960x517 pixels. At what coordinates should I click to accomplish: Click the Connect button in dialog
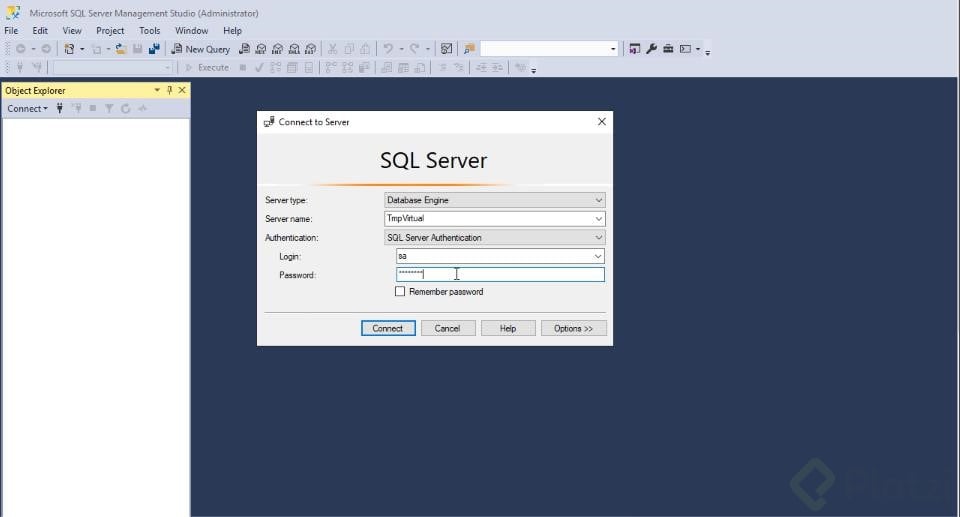click(x=388, y=328)
